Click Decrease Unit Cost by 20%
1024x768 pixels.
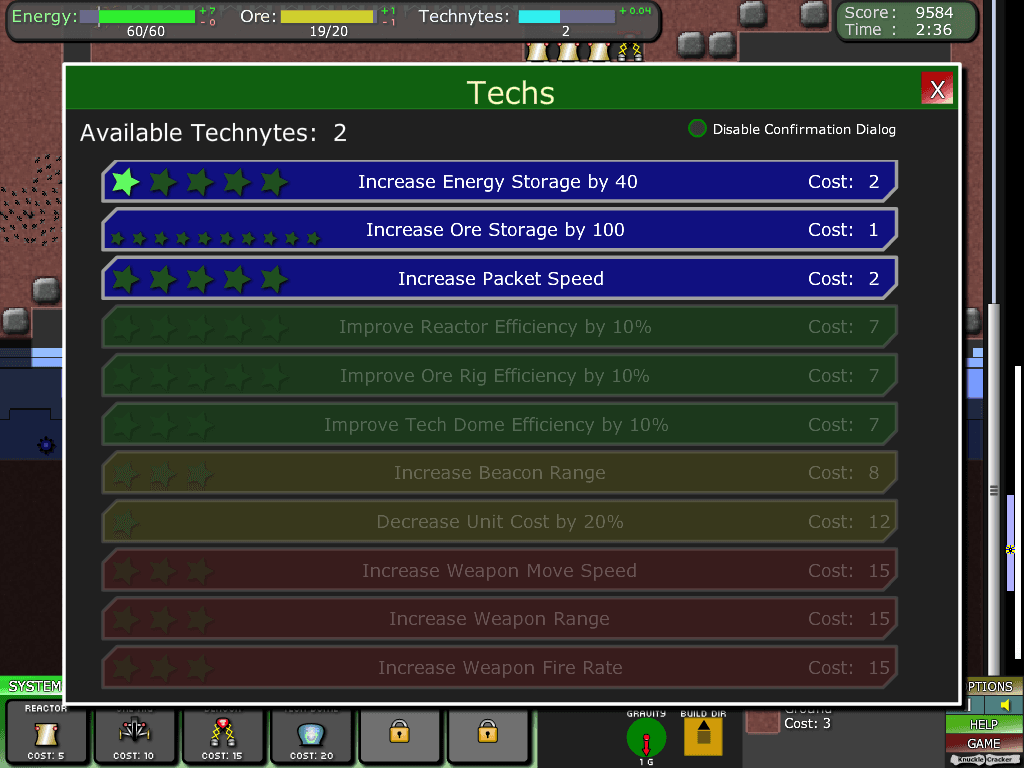point(500,522)
